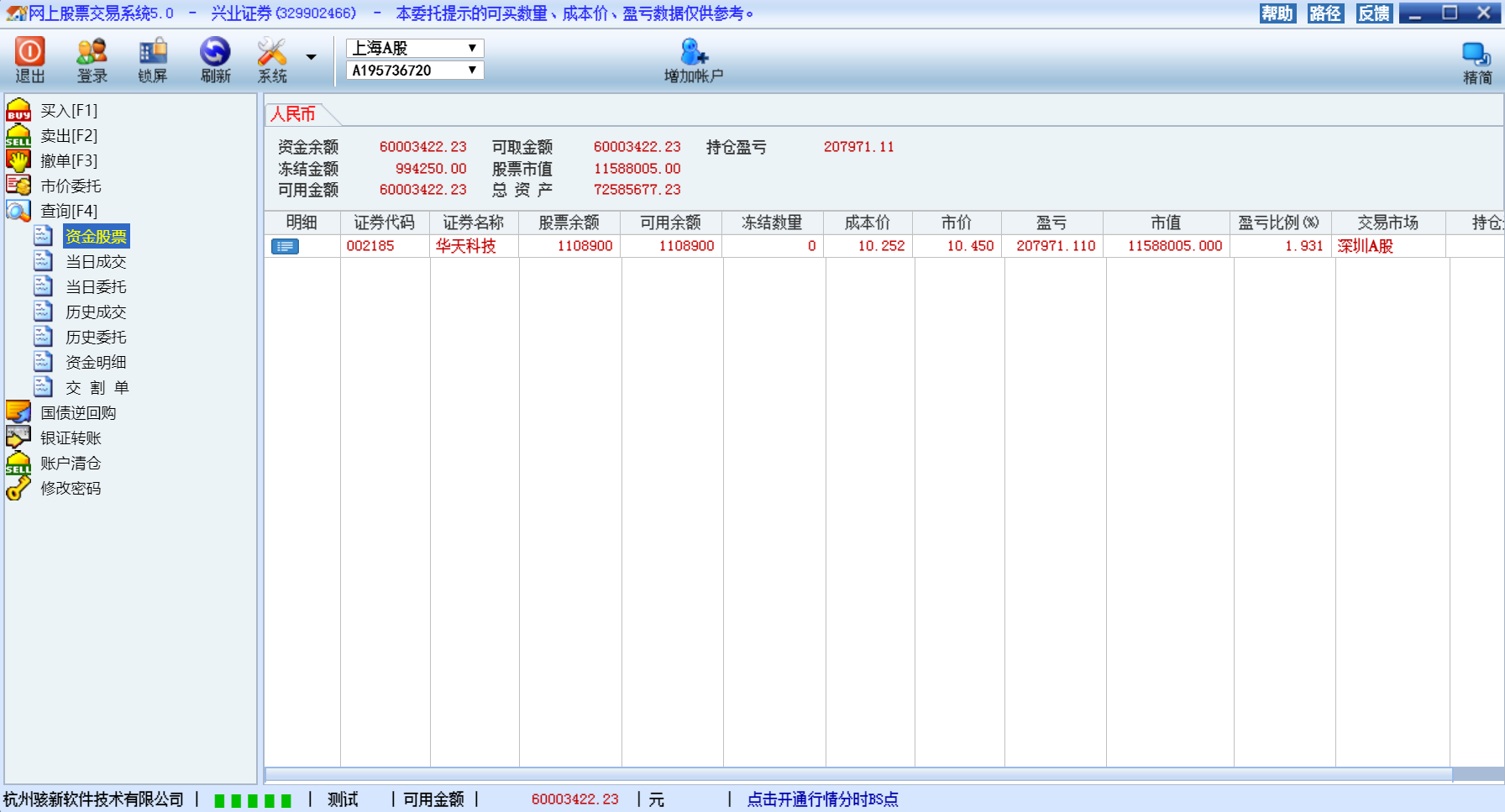Click the red 退出 exit icon
The image size is (1505, 812).
[29, 53]
